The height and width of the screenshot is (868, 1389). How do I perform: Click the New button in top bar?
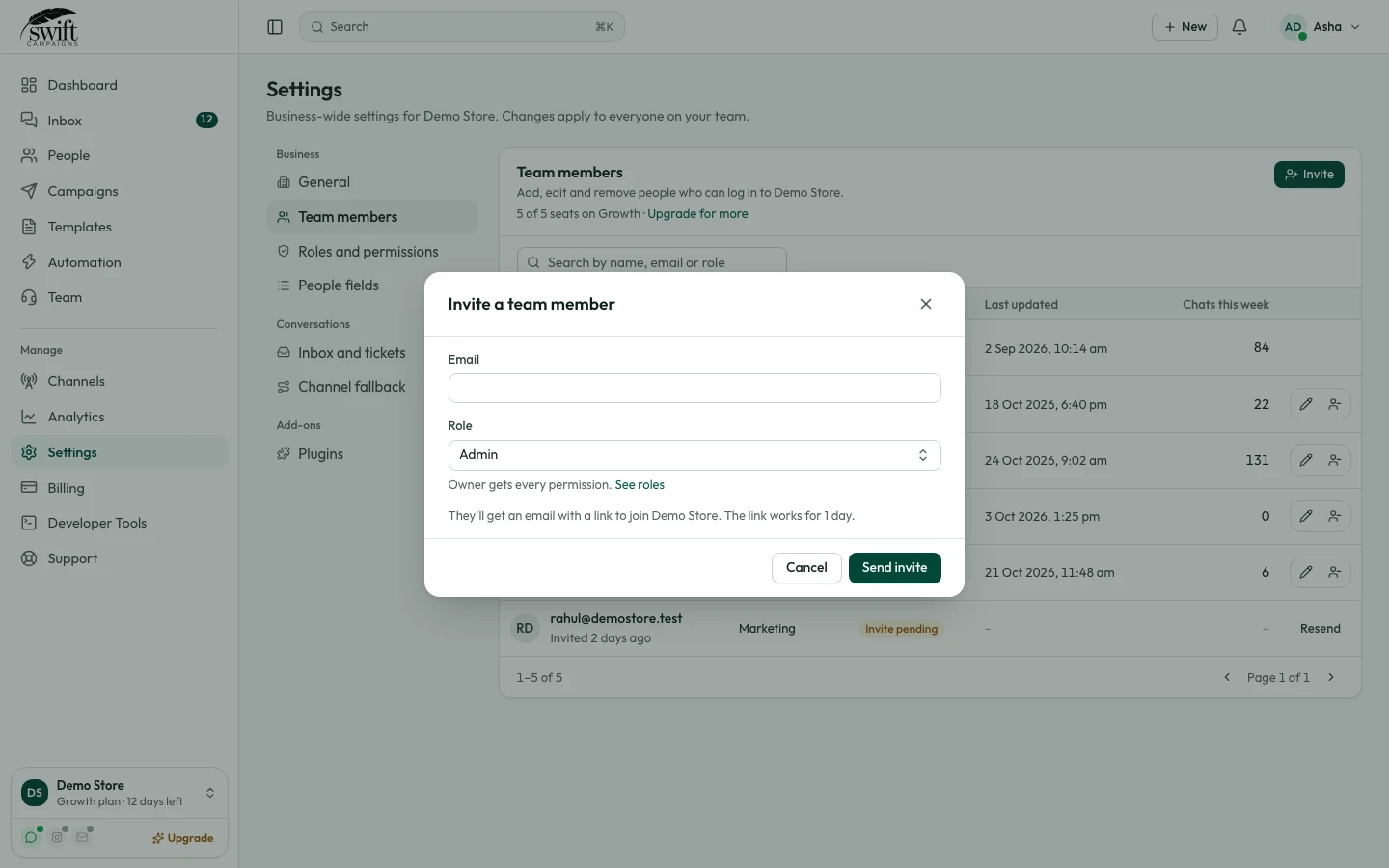[1185, 27]
